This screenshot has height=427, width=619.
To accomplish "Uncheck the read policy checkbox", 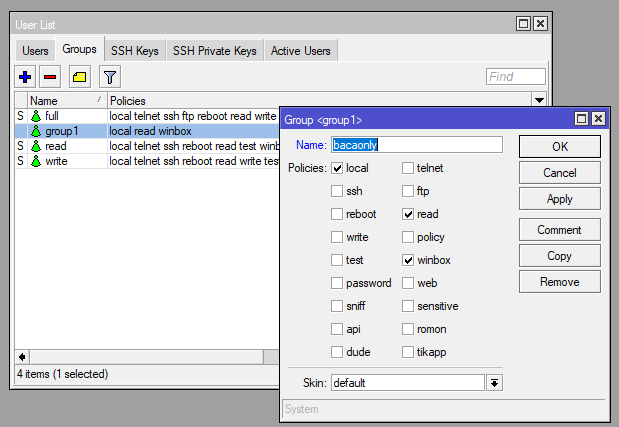I will 408,214.
